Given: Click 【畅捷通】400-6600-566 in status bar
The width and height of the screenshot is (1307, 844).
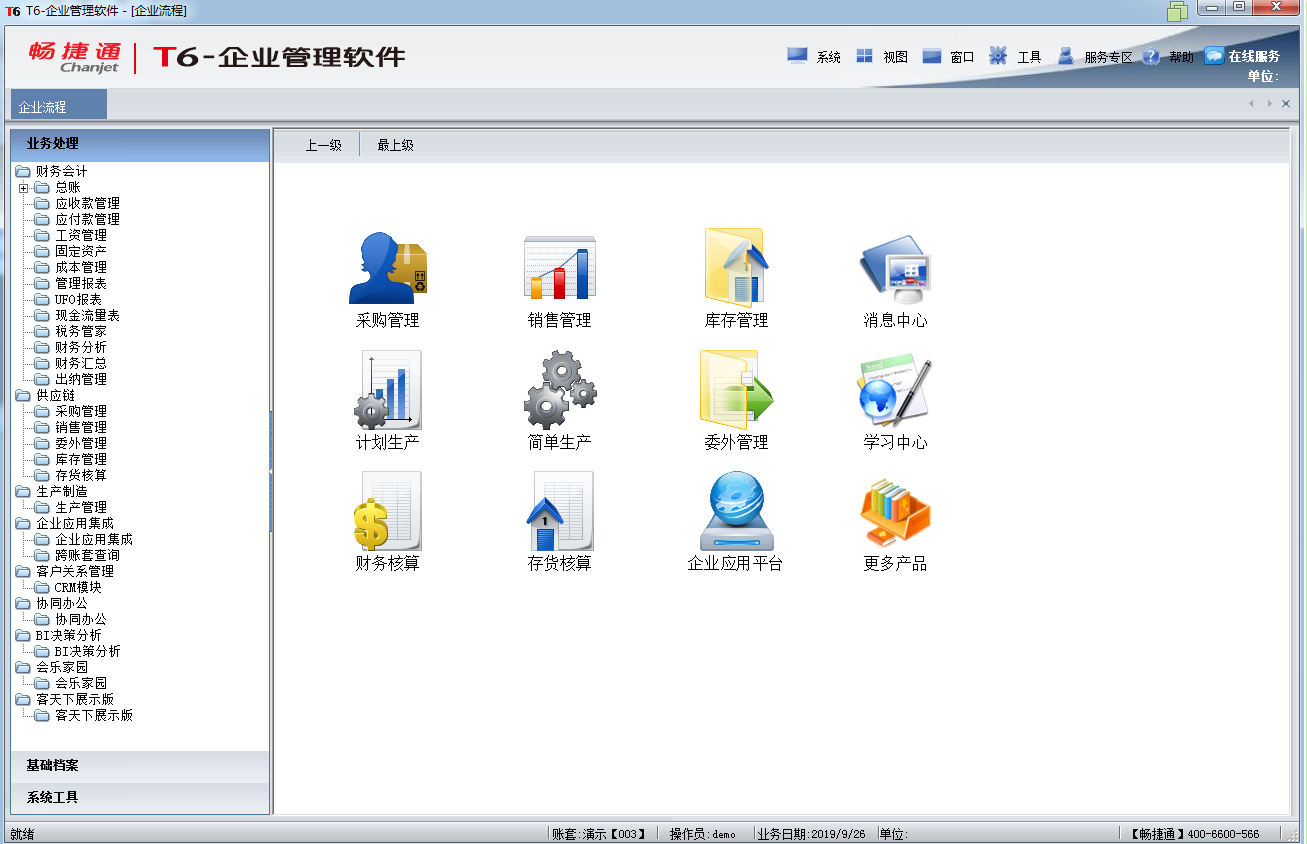Looking at the screenshot, I should point(1195,834).
